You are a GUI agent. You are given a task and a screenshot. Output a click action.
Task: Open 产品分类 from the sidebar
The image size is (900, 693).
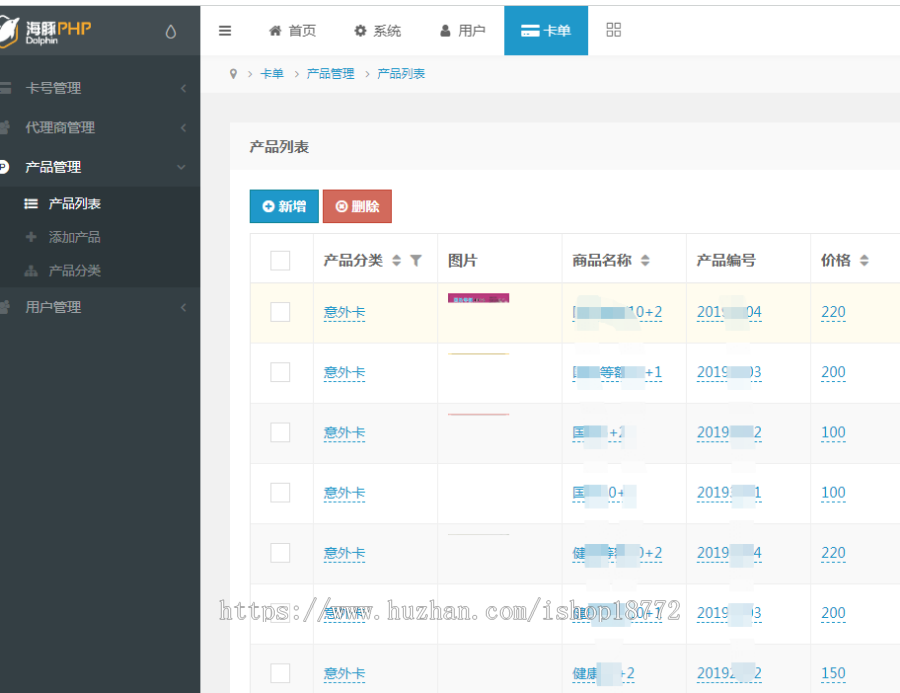click(x=72, y=270)
